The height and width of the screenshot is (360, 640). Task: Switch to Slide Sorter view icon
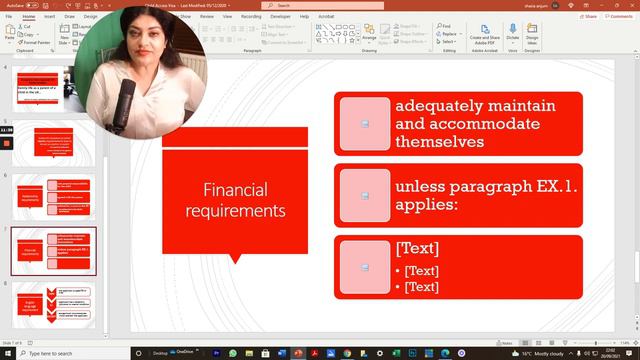(x=539, y=343)
